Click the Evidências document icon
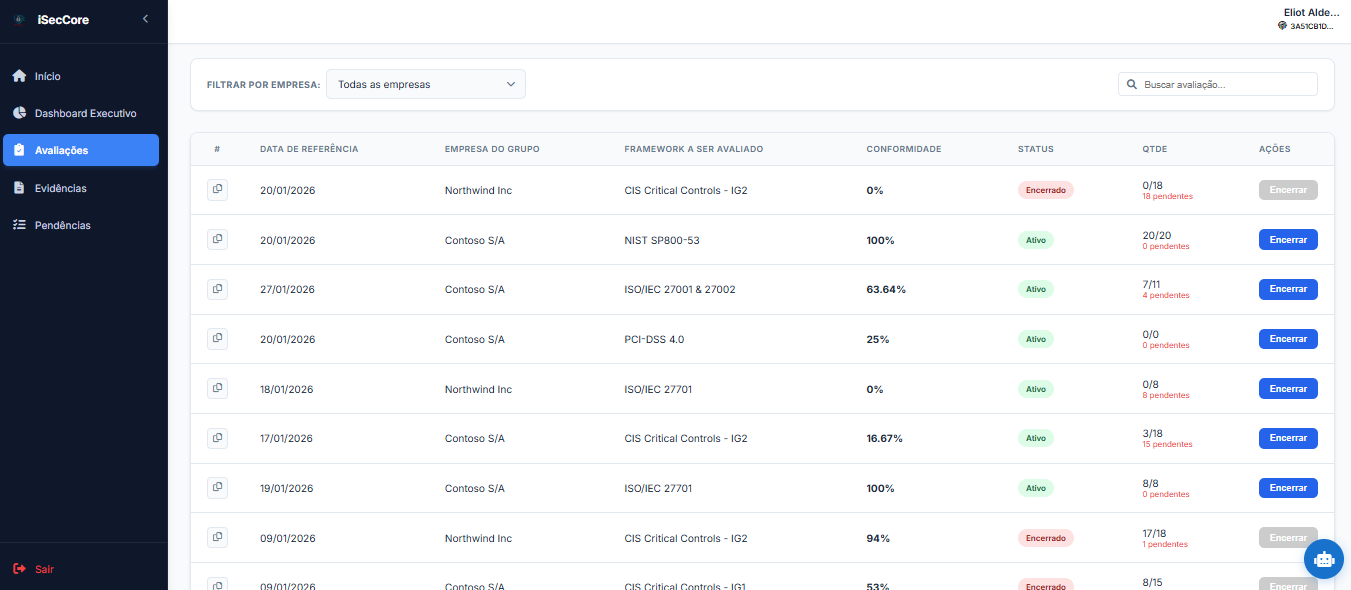Image resolution: width=1351 pixels, height=590 pixels. click(x=19, y=188)
